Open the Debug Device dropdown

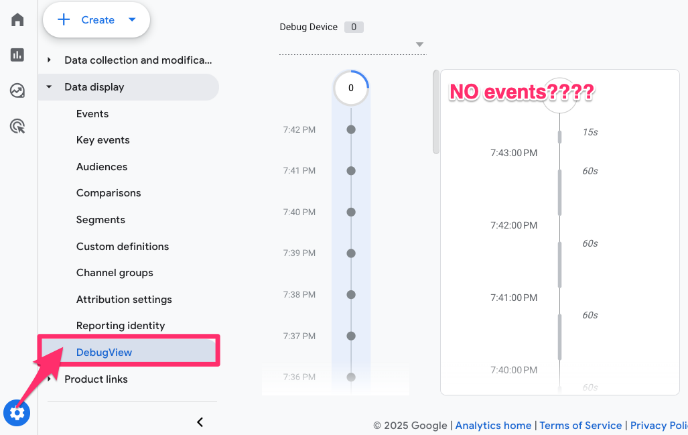pos(353,44)
